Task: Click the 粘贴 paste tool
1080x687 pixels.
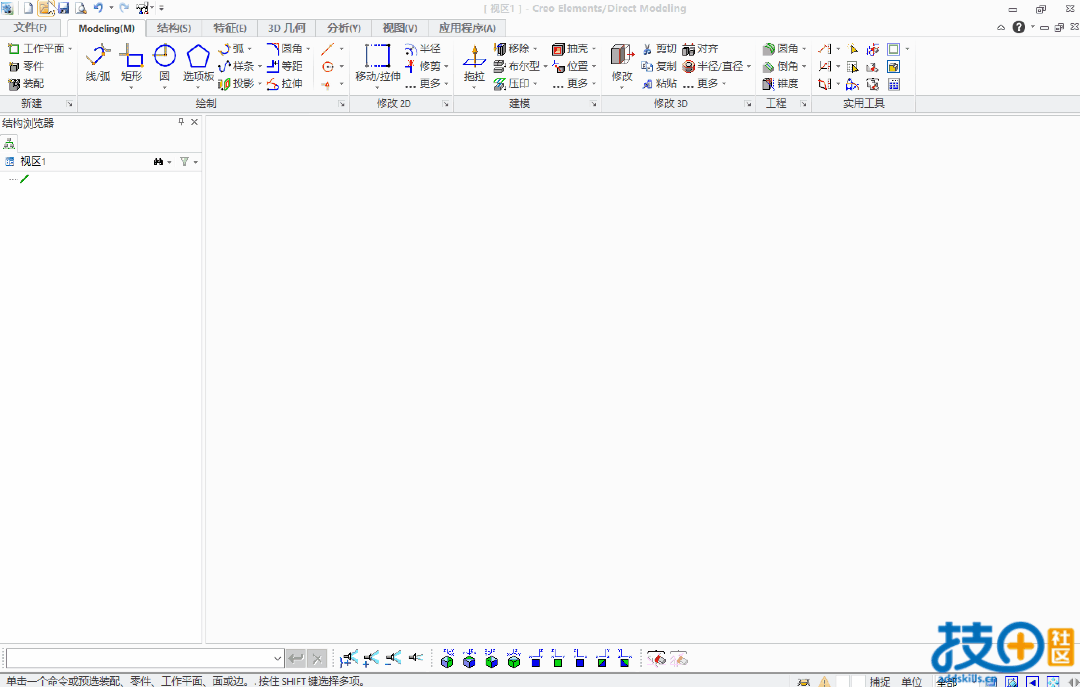Action: click(659, 83)
